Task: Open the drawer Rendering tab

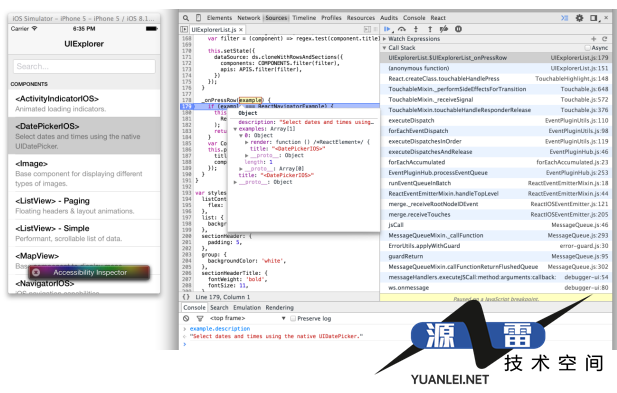Action: click(x=279, y=308)
